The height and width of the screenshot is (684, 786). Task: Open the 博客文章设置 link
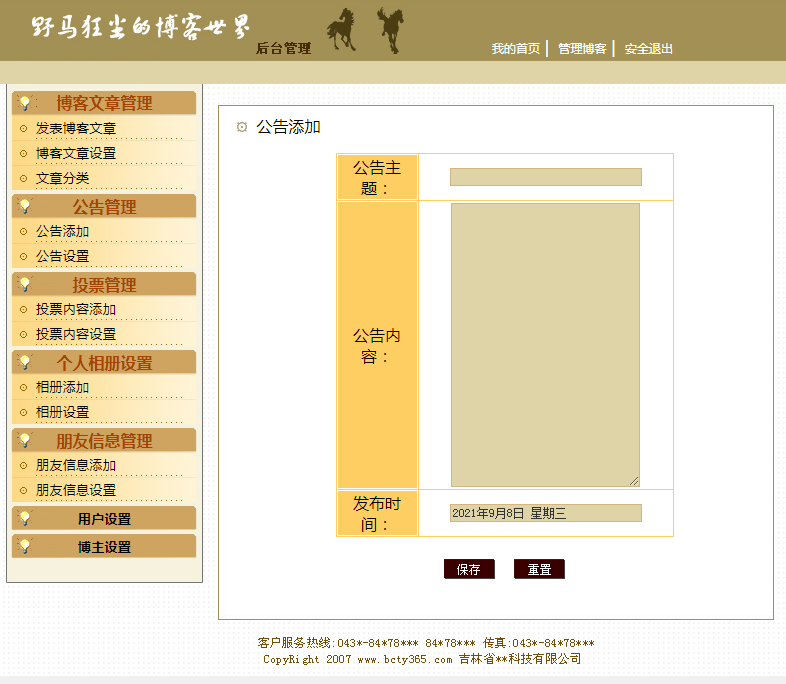point(76,153)
